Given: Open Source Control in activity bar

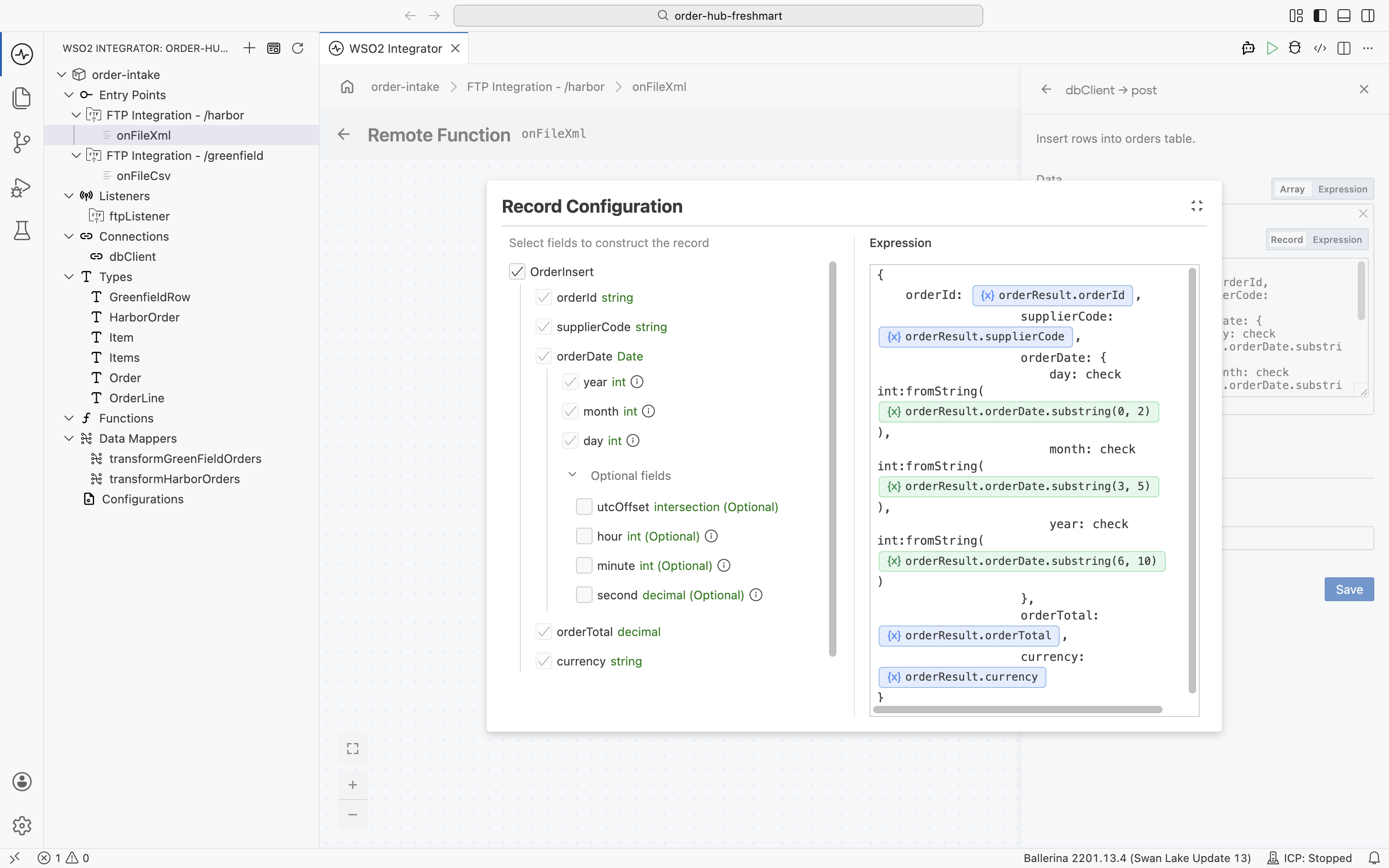Looking at the screenshot, I should click(x=22, y=142).
